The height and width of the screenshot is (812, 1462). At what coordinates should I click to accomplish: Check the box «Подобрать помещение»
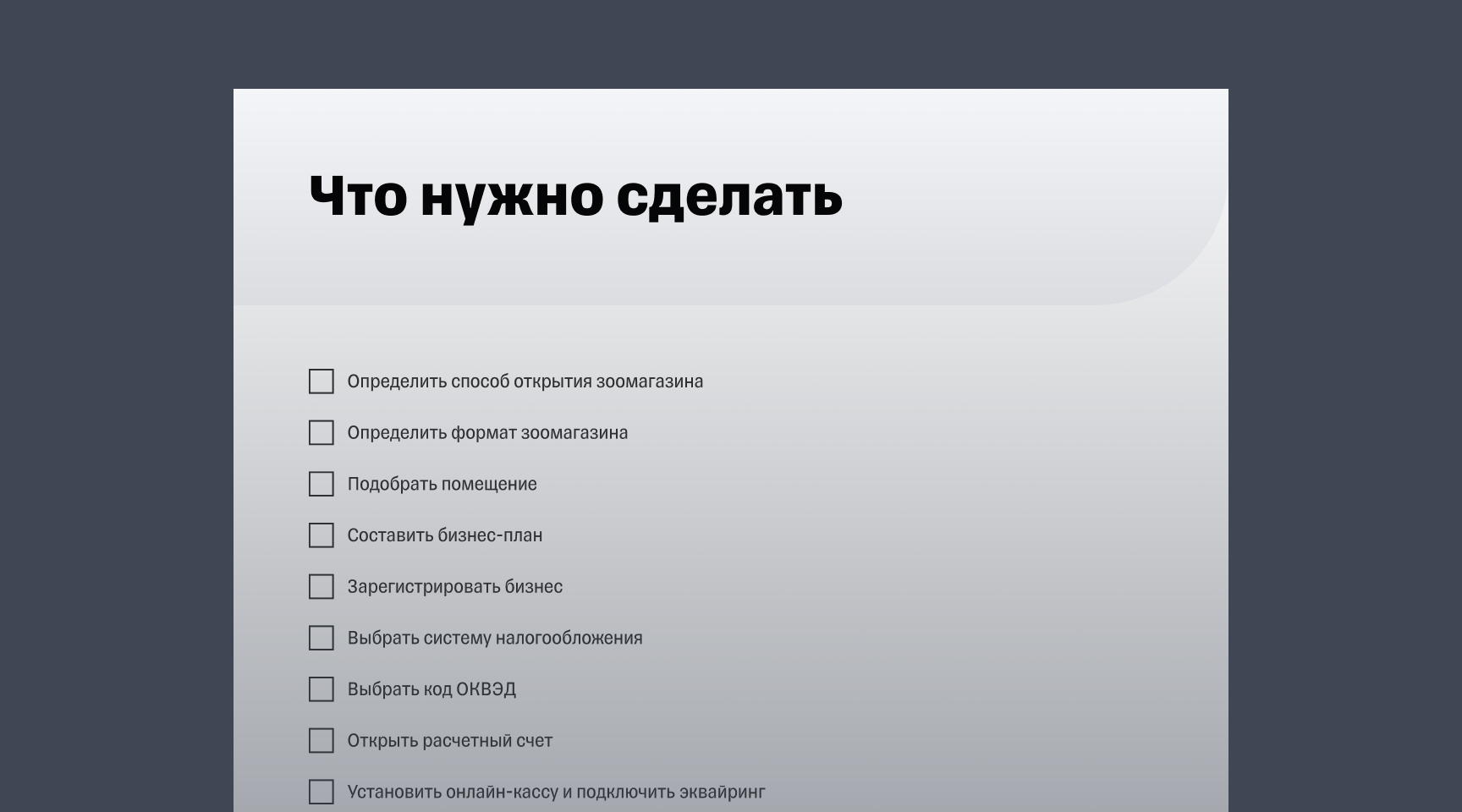pyautogui.click(x=322, y=485)
